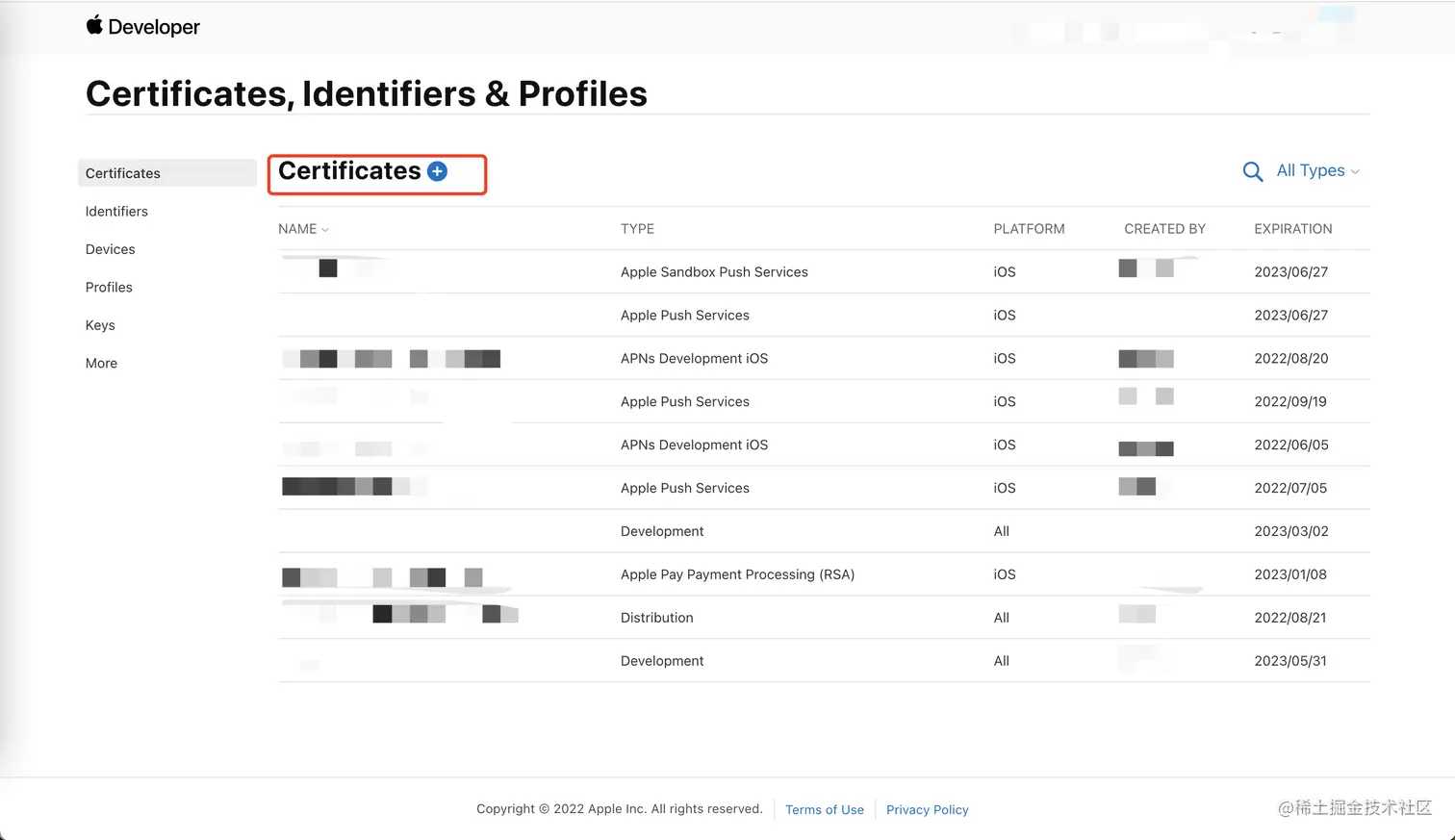Viewport: 1455px width, 840px height.
Task: Select Profiles in the sidebar
Action: pos(109,288)
